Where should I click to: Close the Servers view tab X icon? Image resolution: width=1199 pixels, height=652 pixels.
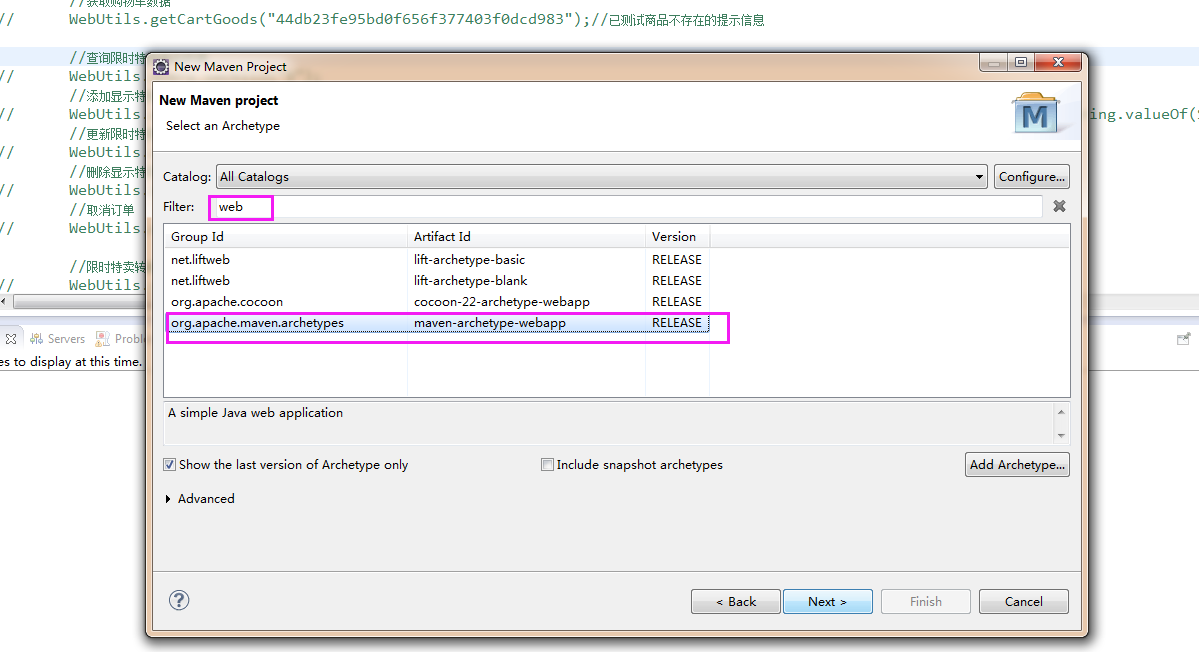[x=11, y=339]
